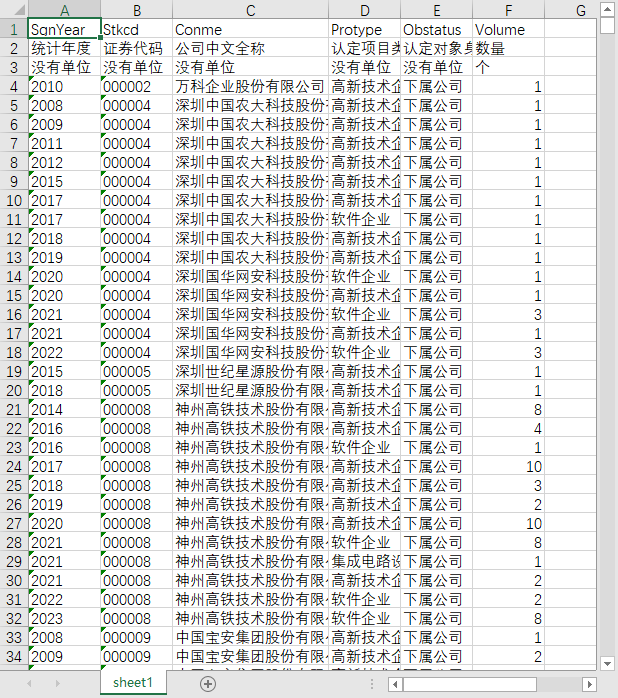The height and width of the screenshot is (698, 618).
Task: Select year 2023 in row 32
Action: (x=65, y=618)
